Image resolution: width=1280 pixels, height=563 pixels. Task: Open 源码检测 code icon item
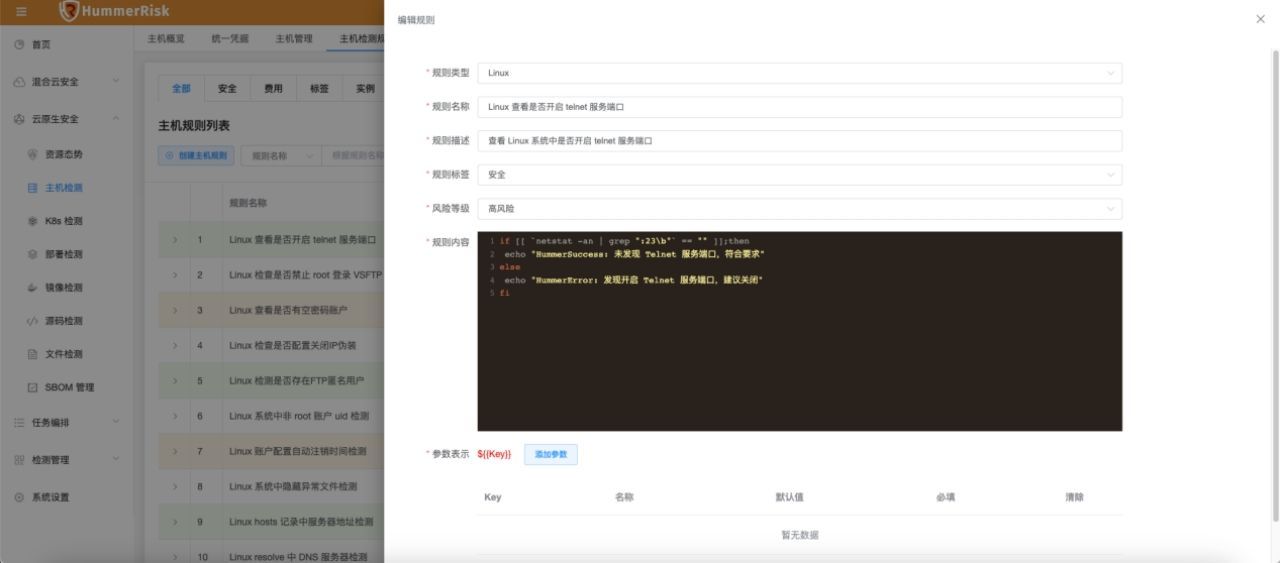pos(33,321)
